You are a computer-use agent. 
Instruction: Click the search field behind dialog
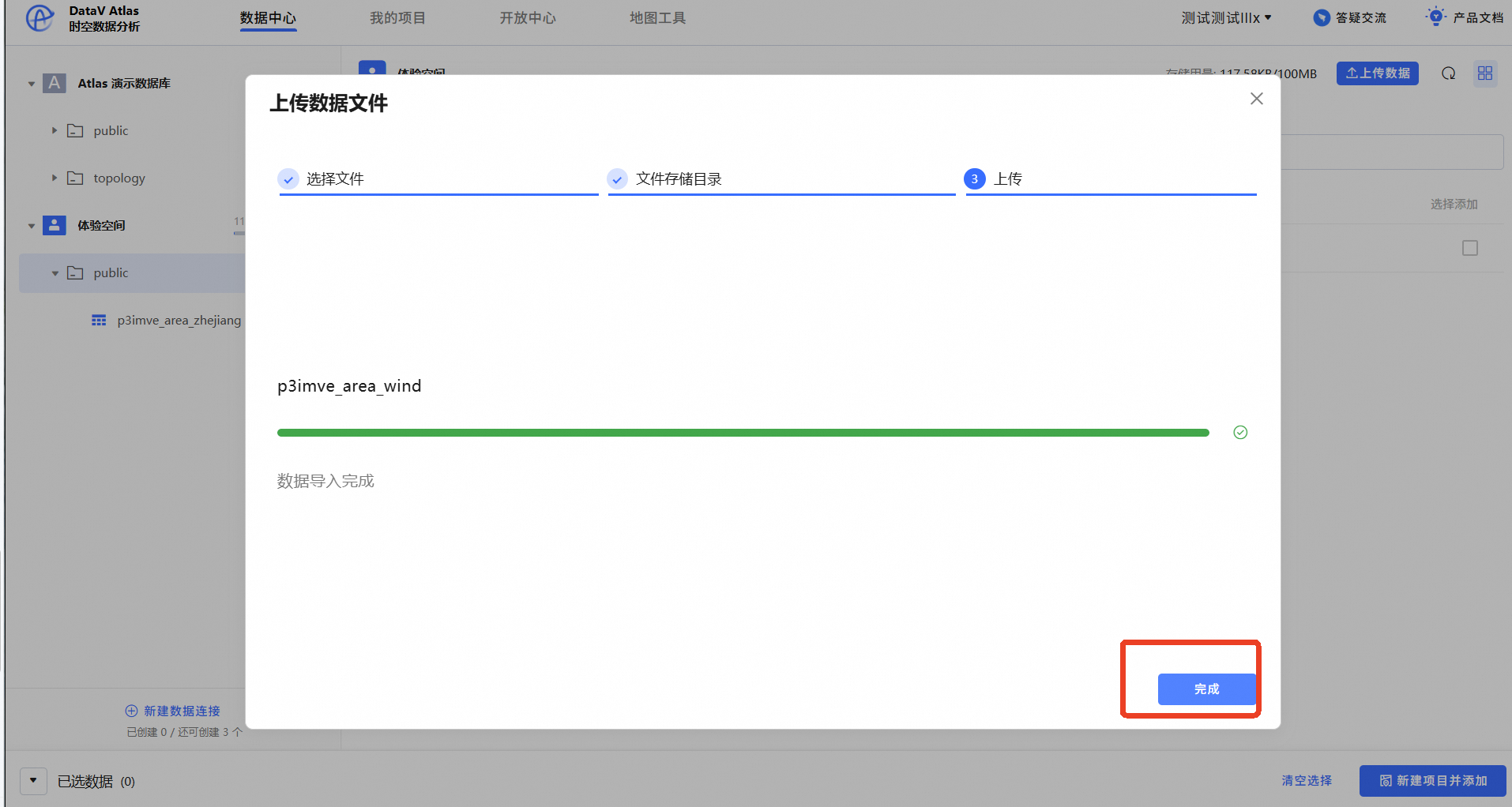coord(1391,152)
